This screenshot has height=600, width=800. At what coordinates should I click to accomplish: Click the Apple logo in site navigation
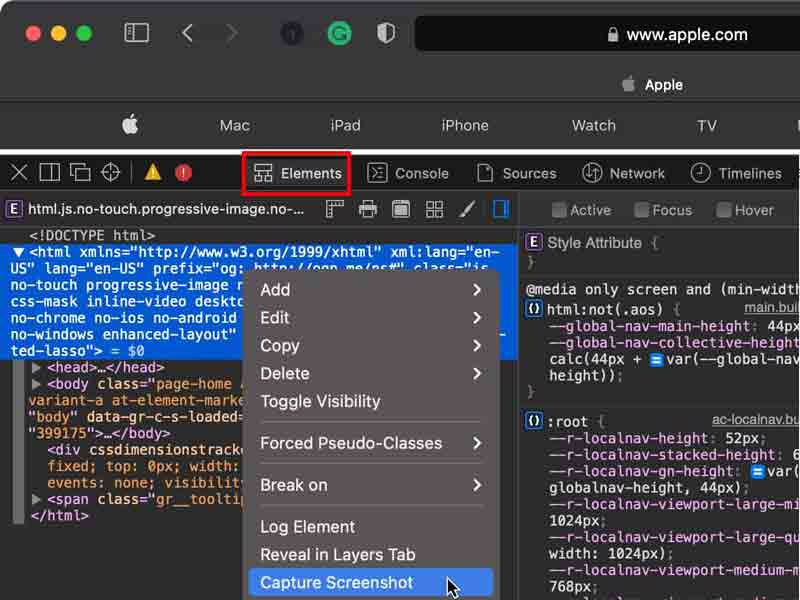[130, 125]
